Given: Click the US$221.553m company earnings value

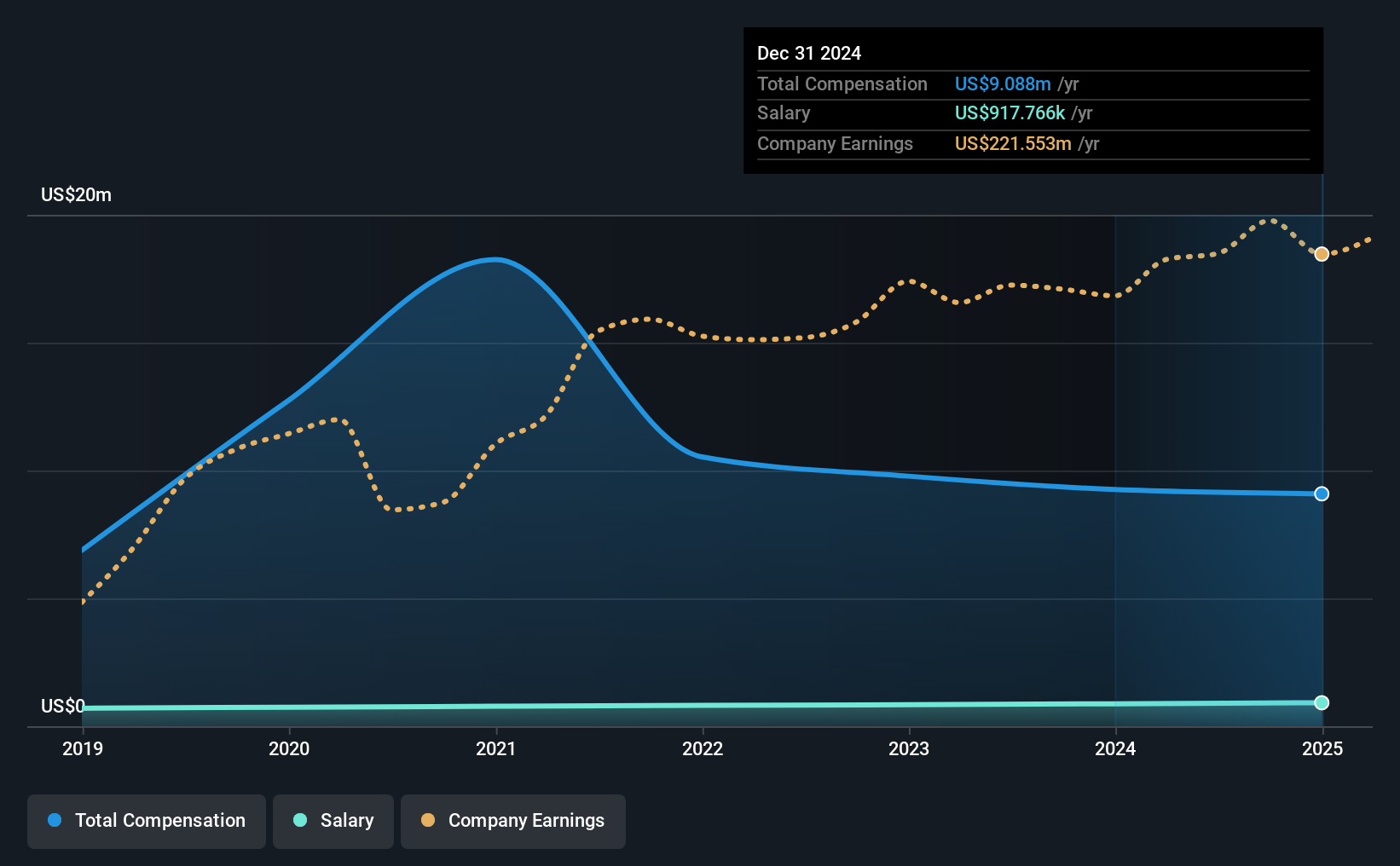Looking at the screenshot, I should click(x=1013, y=143).
